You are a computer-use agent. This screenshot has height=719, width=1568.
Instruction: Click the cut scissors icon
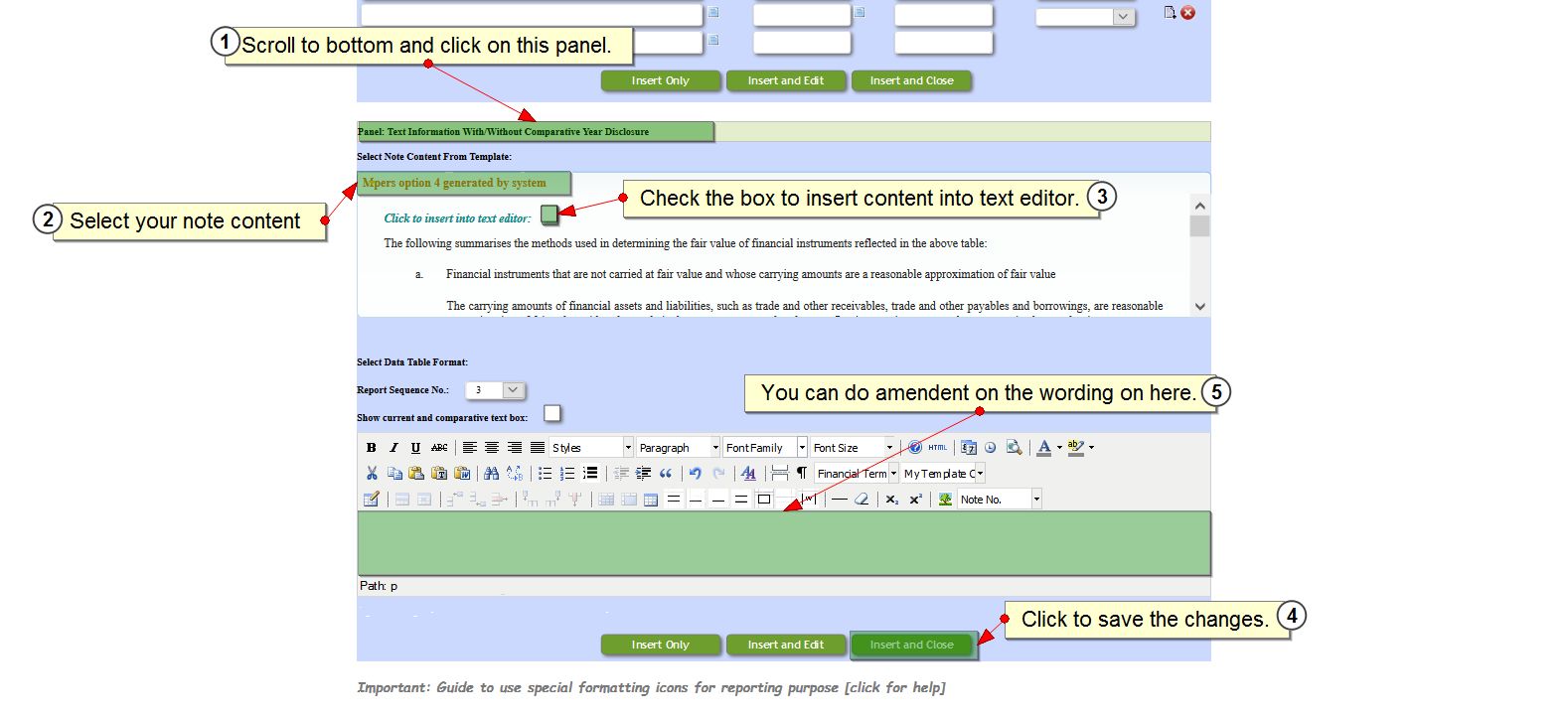pyautogui.click(x=372, y=474)
